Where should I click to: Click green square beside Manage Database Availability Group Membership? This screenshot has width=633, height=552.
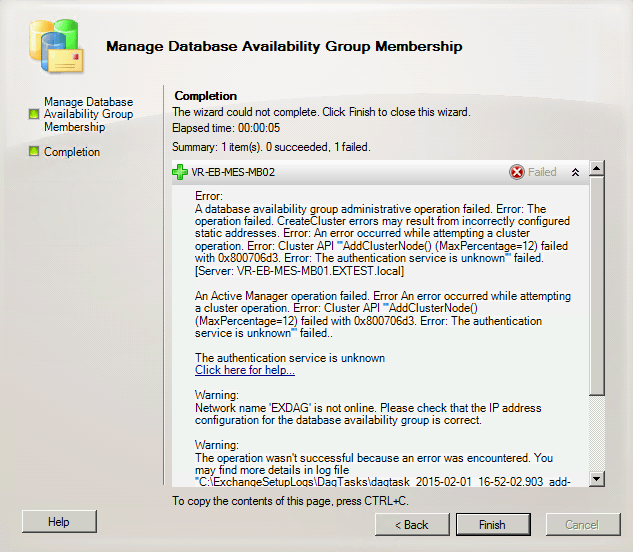34,114
